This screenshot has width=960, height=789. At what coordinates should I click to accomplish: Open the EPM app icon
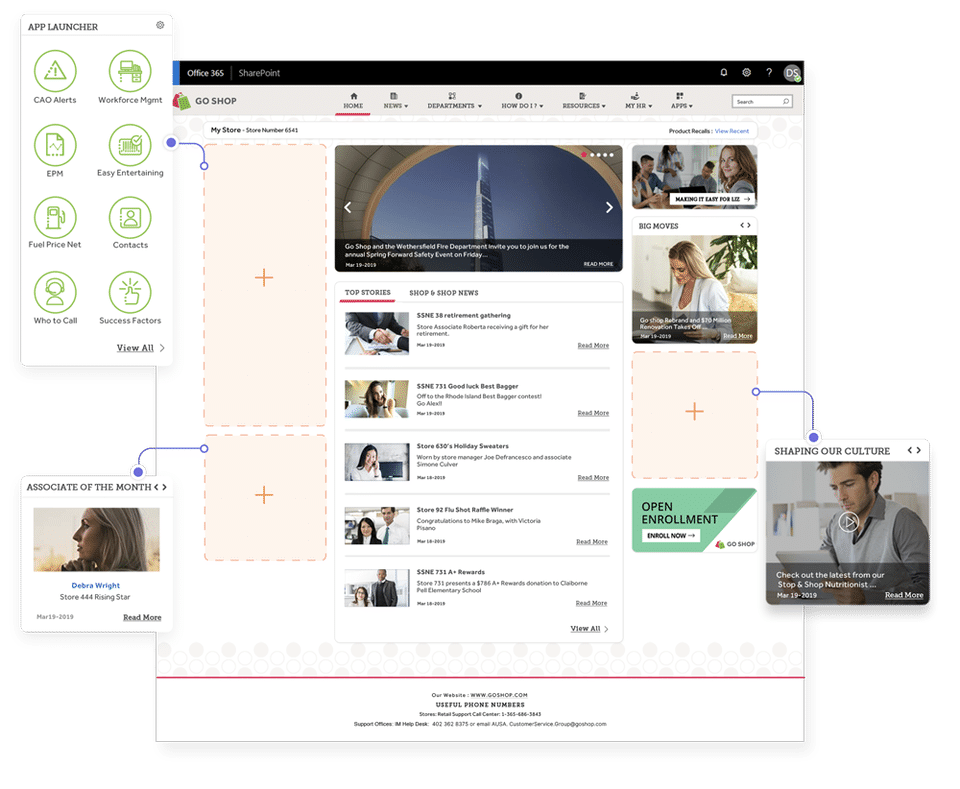click(x=55, y=145)
